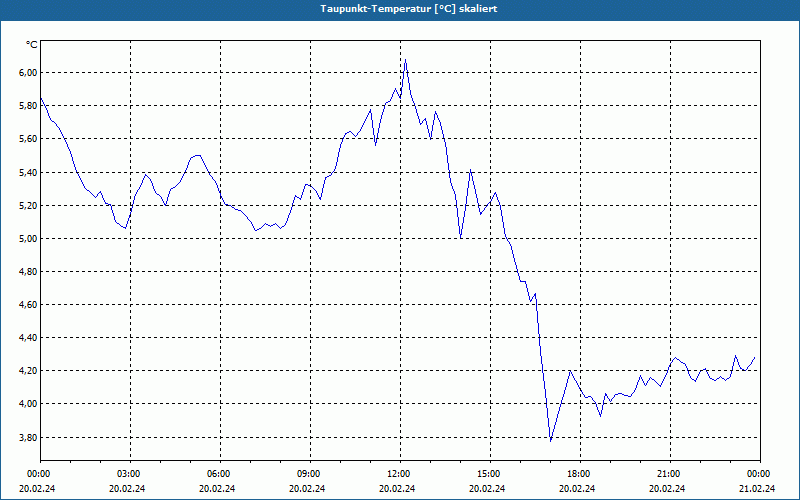Viewport: 800px width, 500px height.
Task: Click the '20.02.24' date under 12:00
Action: [x=397, y=488]
